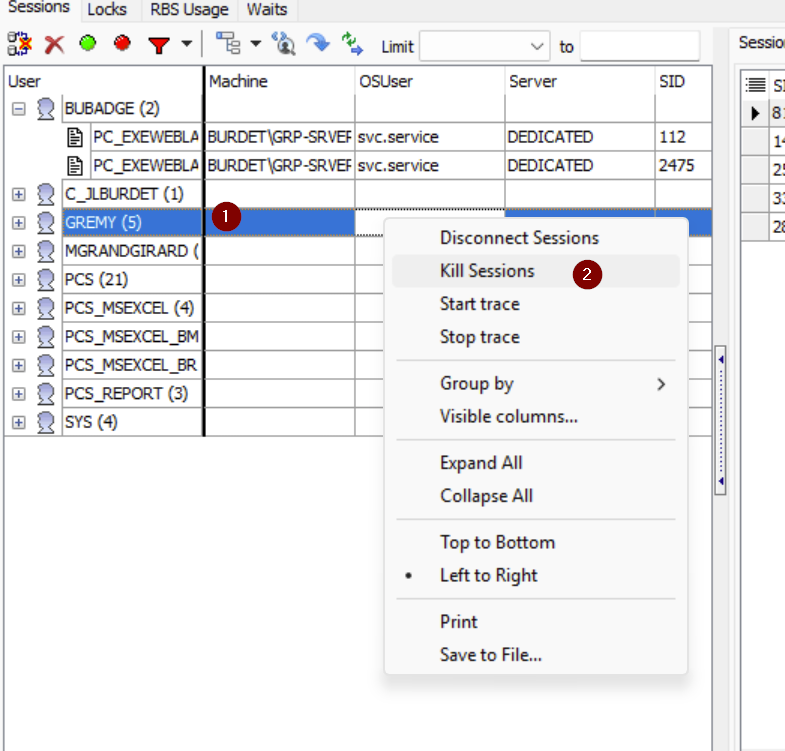The image size is (785, 751).
Task: Collapse the BUBADGE (2) user group
Action: pos(19,109)
